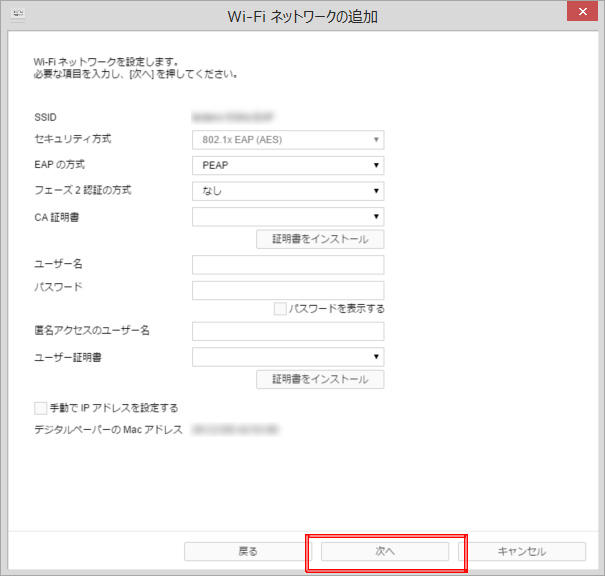This screenshot has height=576, width=605.
Task: Open the セキュリティ方式 dropdown
Action: click(287, 140)
